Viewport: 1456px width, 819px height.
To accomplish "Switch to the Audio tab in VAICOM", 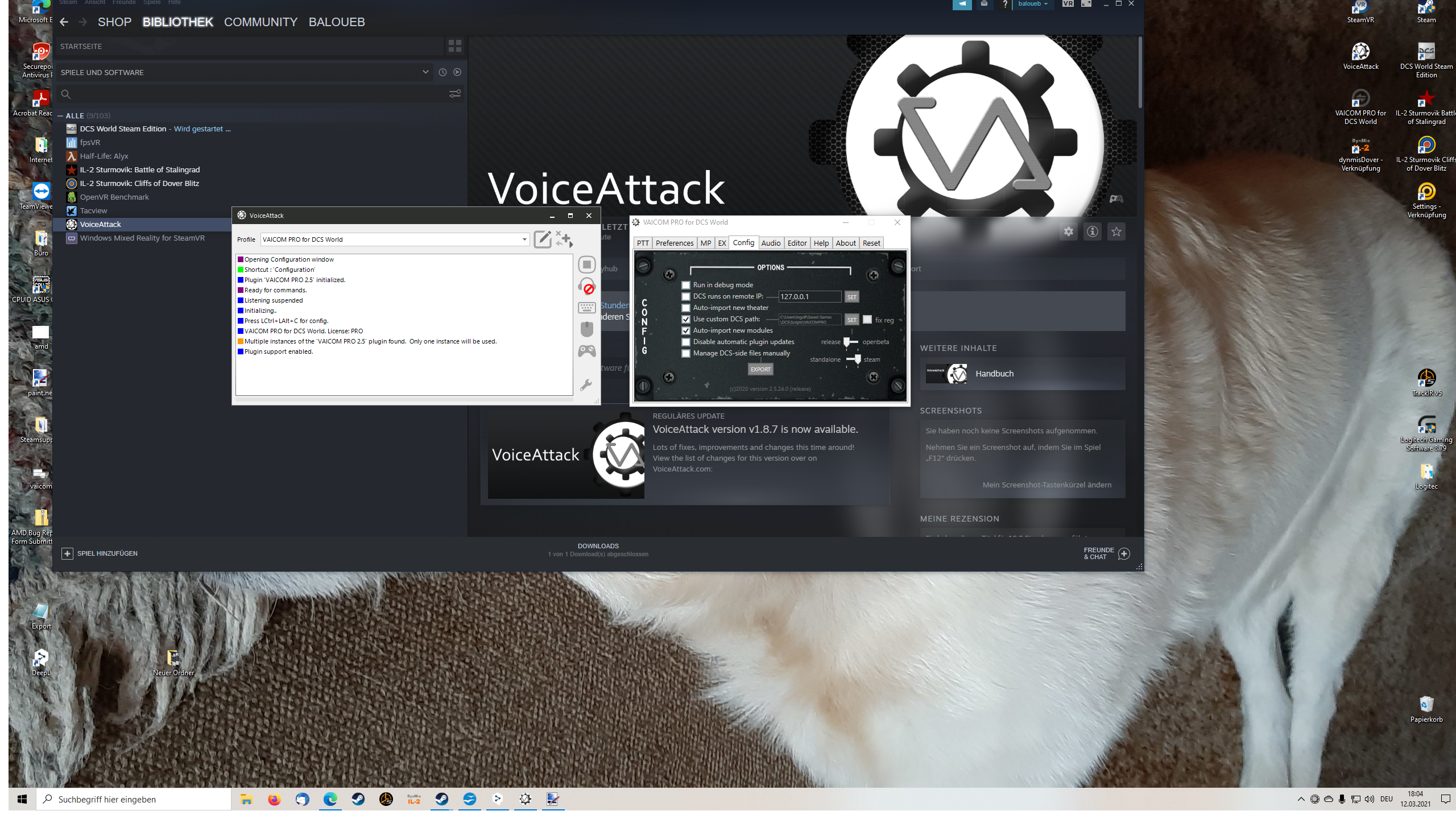I will 771,243.
